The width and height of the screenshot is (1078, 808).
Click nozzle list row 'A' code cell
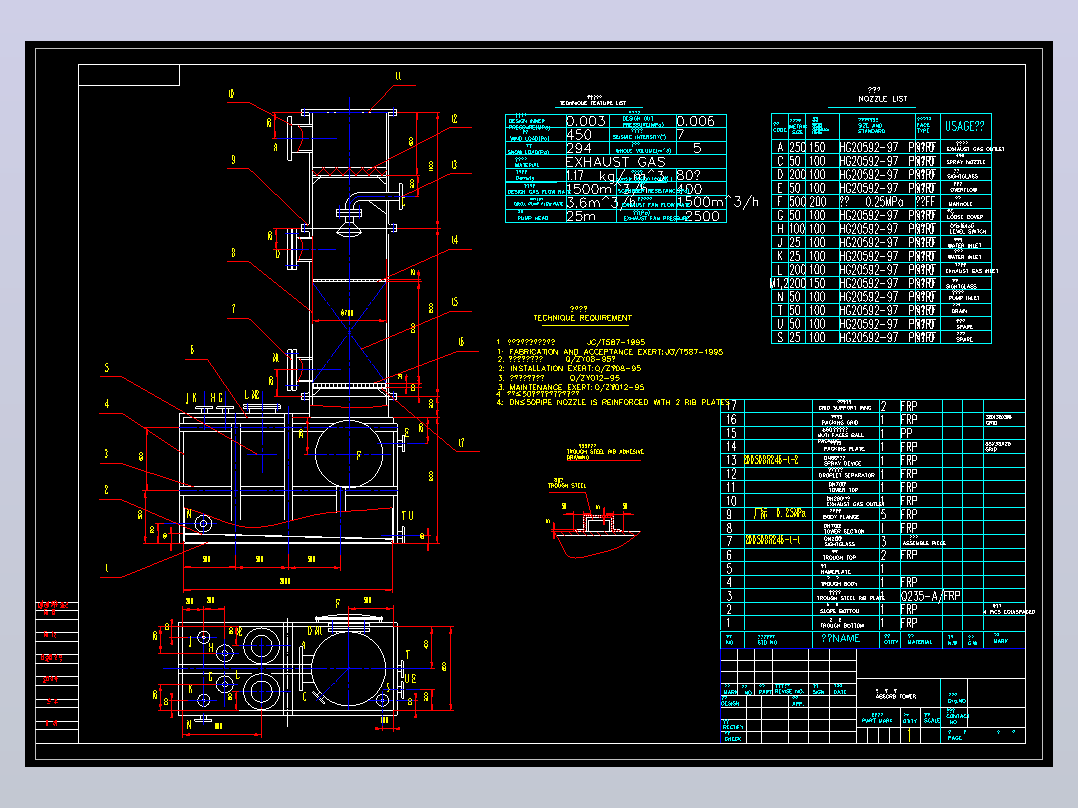(x=780, y=147)
